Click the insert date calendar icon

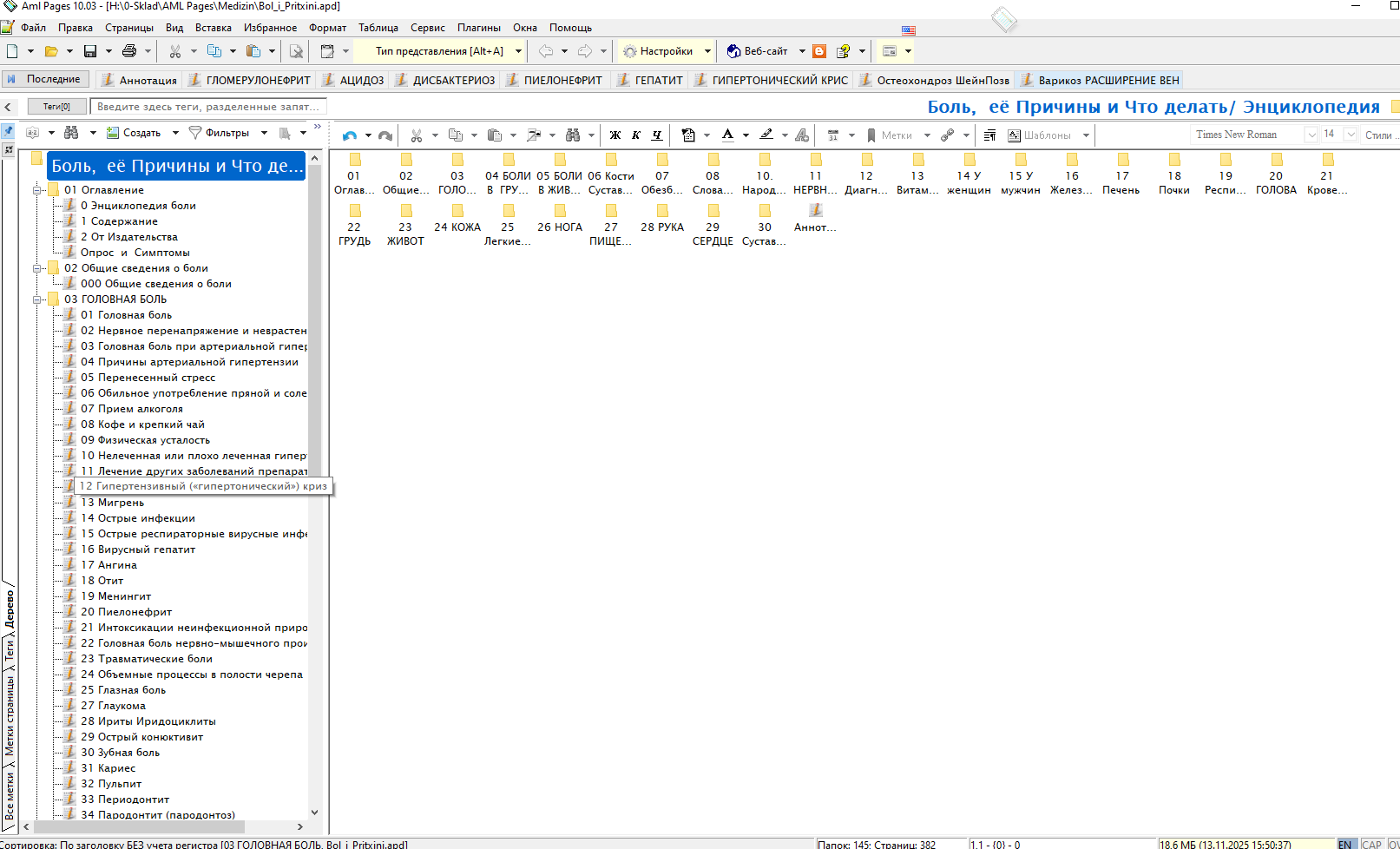[833, 135]
